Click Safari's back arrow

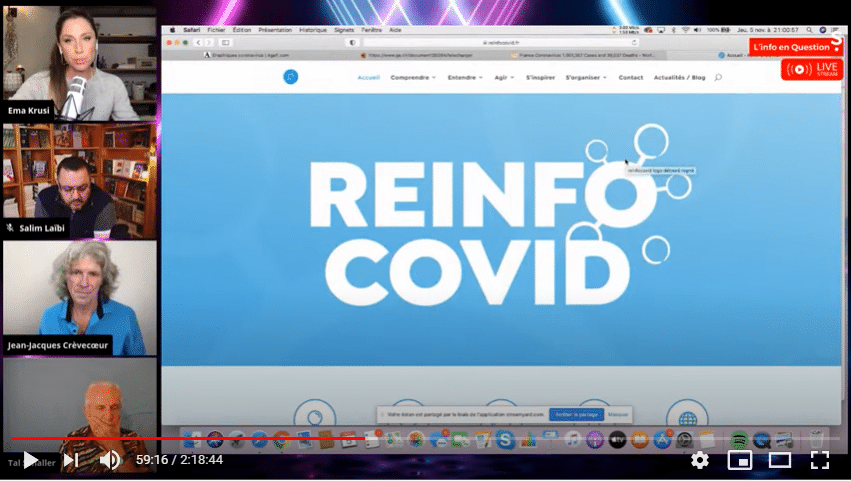[199, 42]
